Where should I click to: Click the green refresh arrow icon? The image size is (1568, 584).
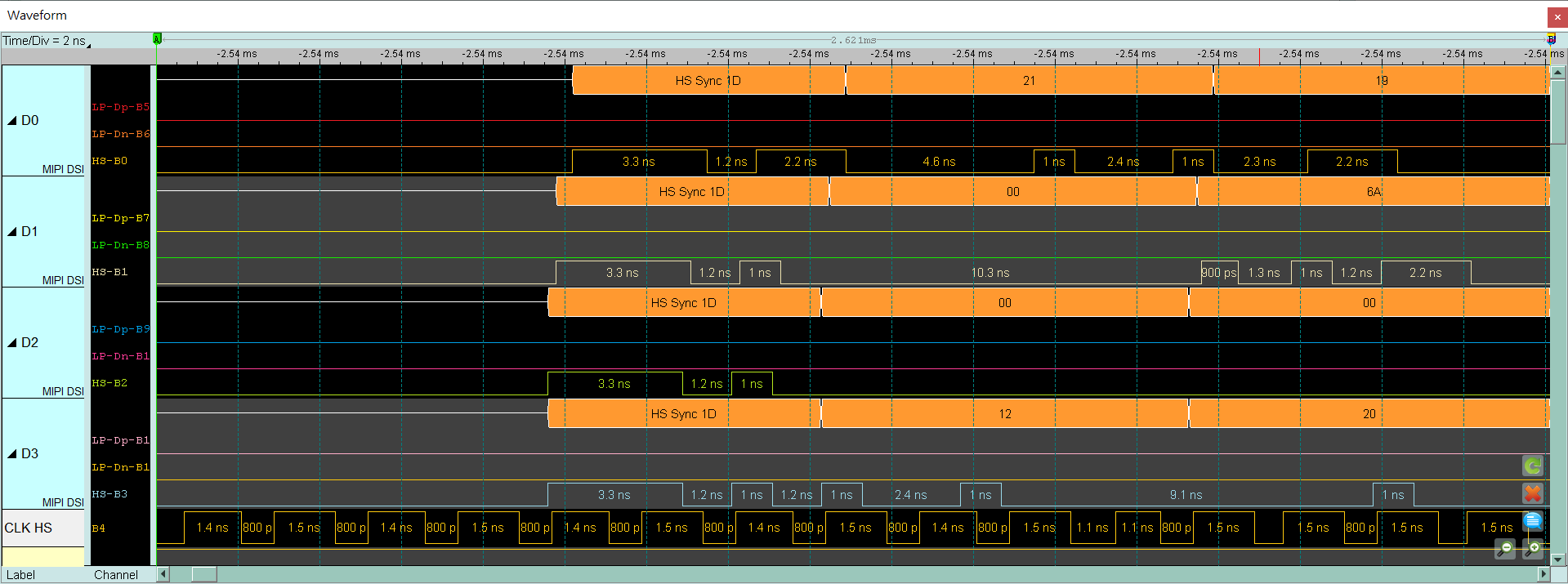pos(1533,466)
